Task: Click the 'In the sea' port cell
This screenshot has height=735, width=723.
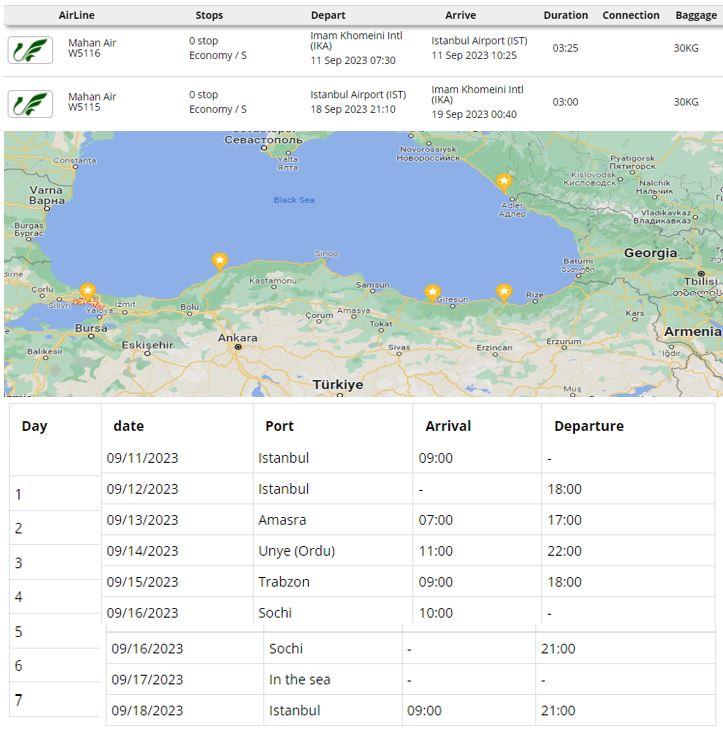Action: tap(300, 679)
